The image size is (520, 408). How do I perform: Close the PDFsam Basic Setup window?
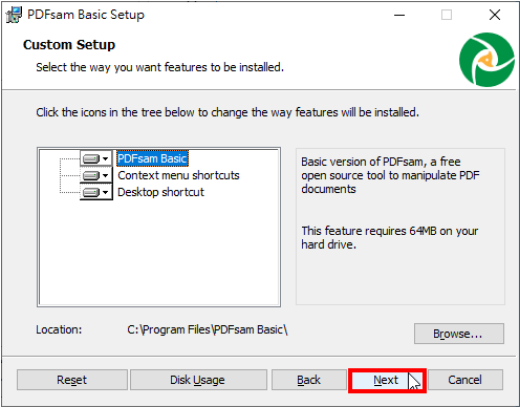pyautogui.click(x=495, y=15)
